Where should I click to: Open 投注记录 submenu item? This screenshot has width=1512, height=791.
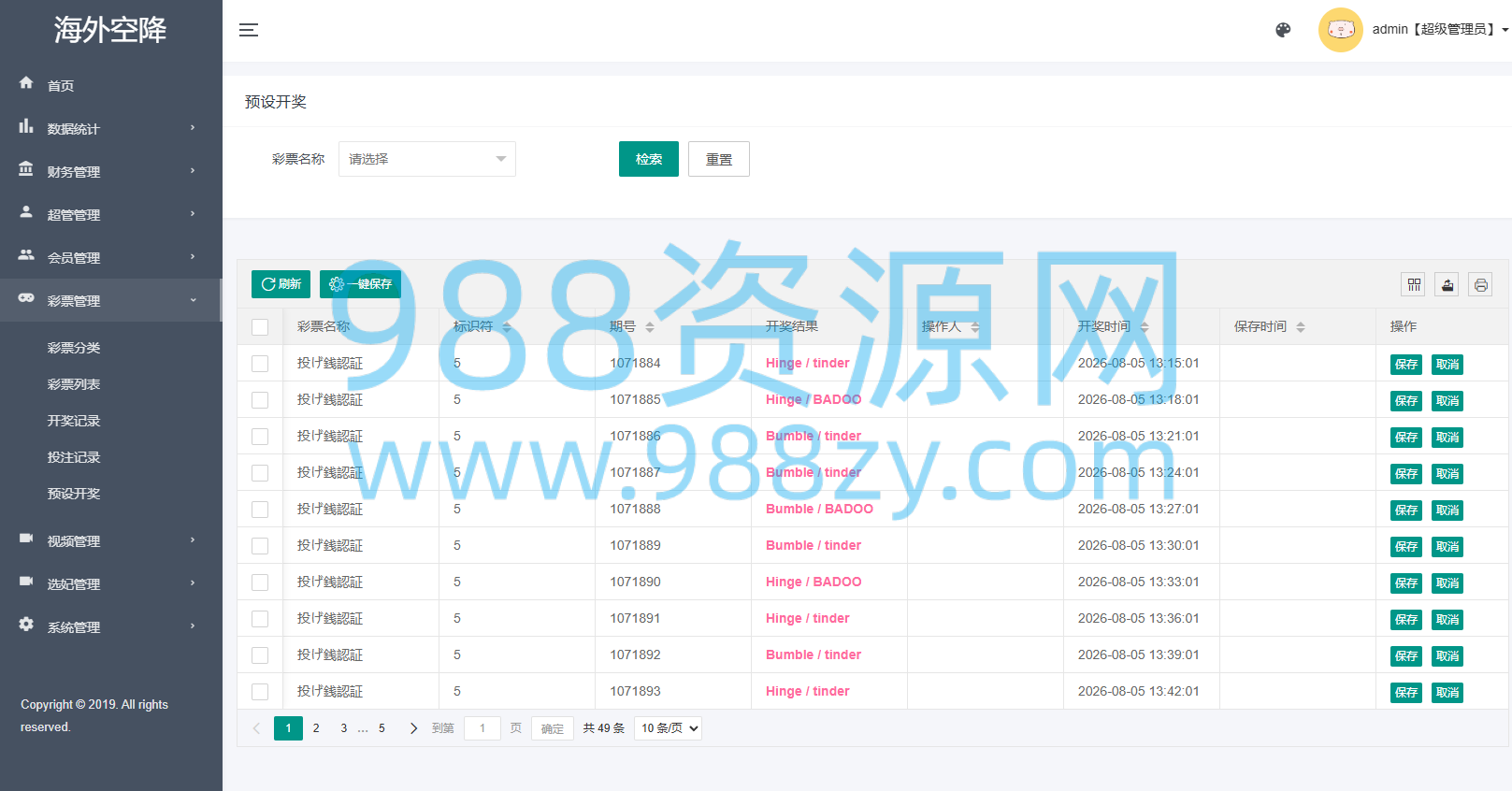coord(74,457)
